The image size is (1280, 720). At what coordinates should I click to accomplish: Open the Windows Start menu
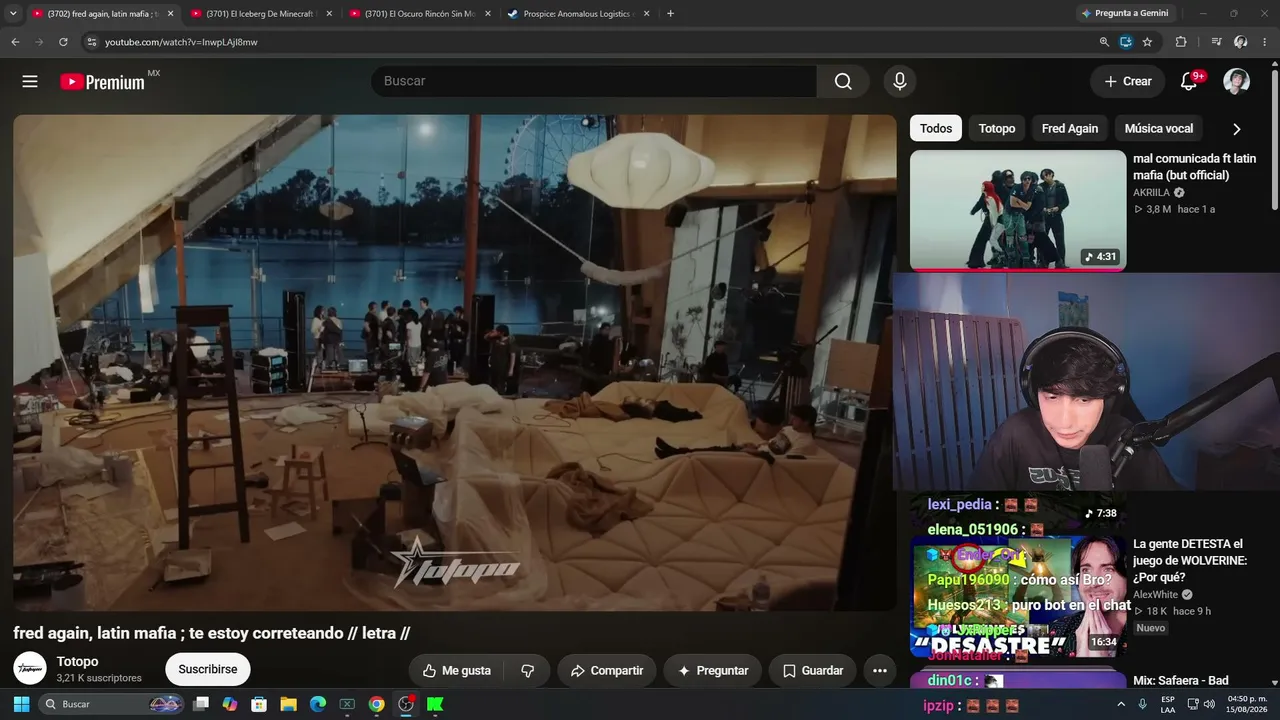click(x=21, y=704)
